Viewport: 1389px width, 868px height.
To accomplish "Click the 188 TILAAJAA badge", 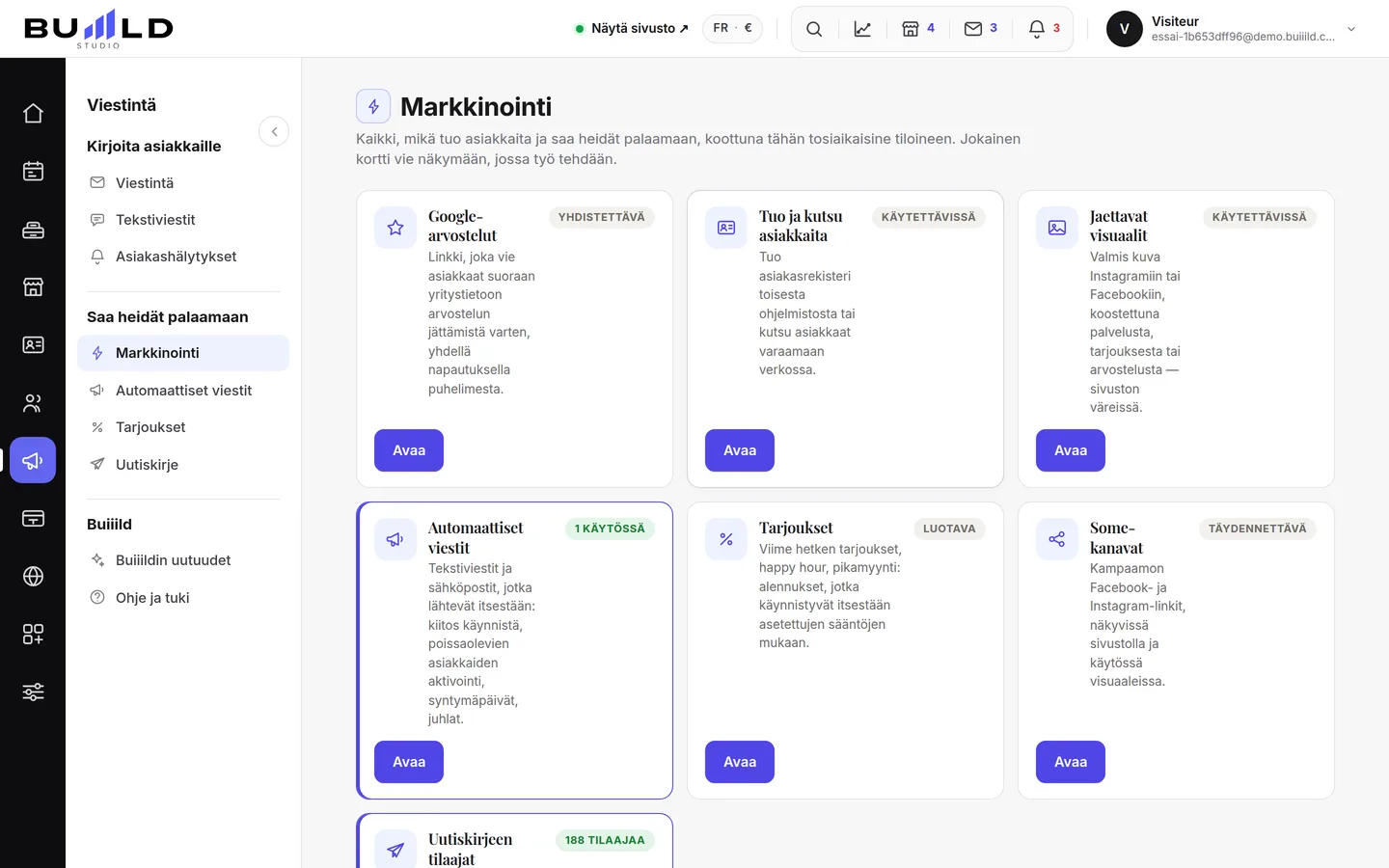I will [x=605, y=840].
